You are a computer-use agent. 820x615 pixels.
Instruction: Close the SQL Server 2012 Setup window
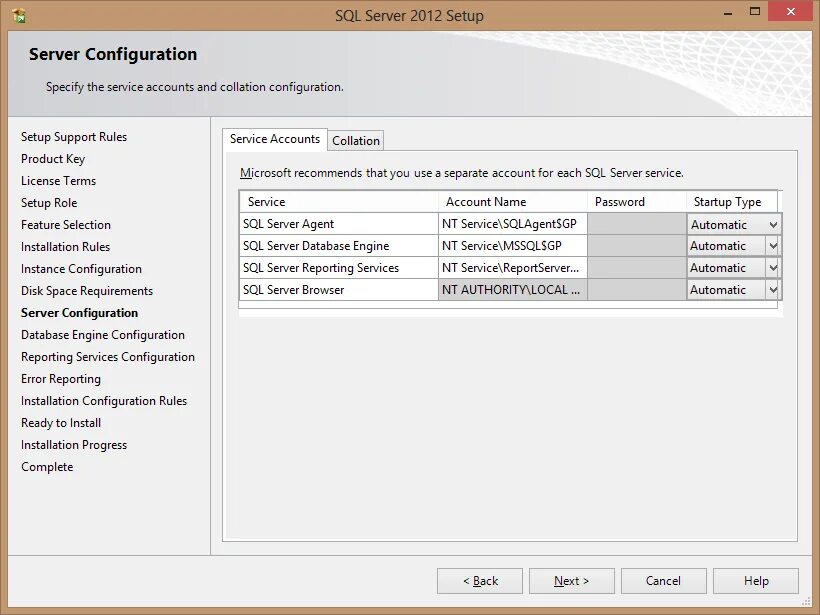click(x=790, y=12)
